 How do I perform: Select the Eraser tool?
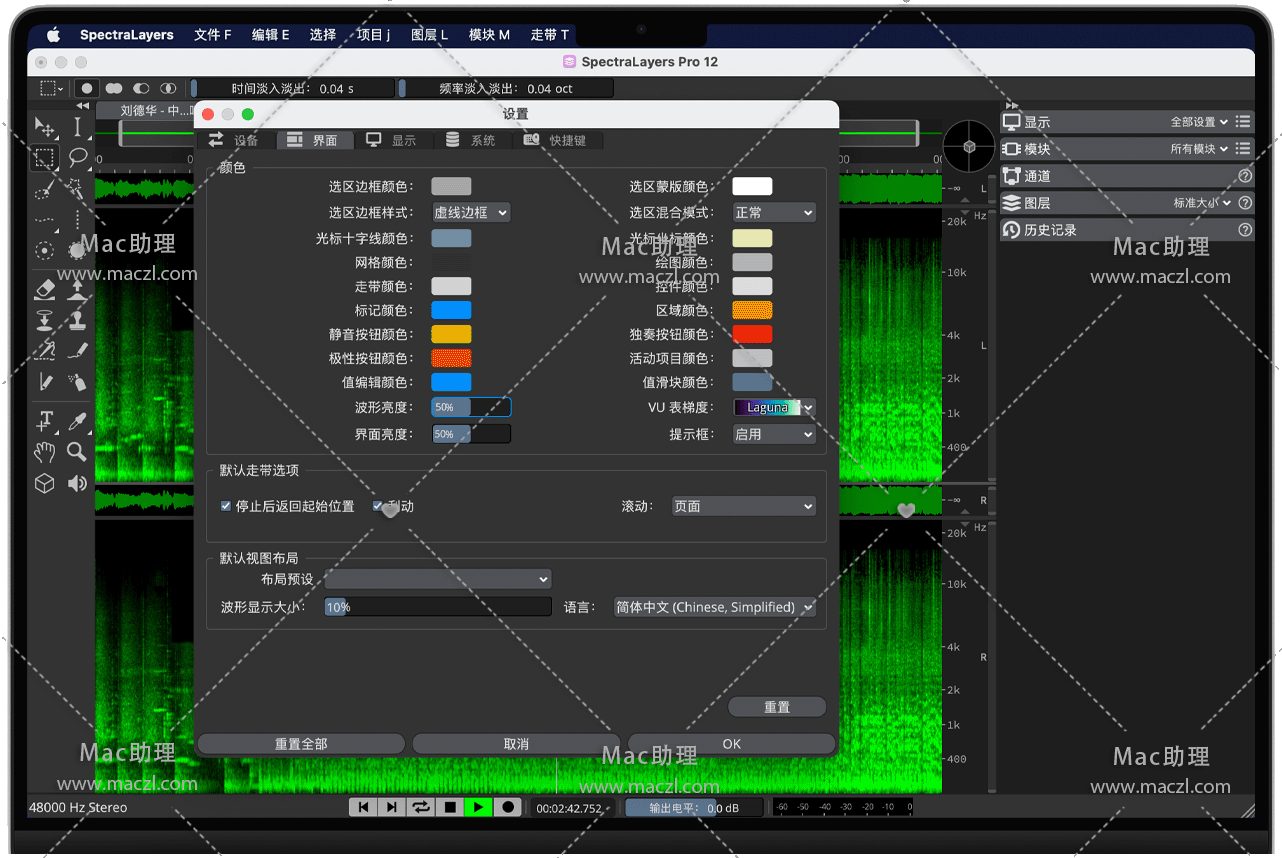click(x=45, y=289)
